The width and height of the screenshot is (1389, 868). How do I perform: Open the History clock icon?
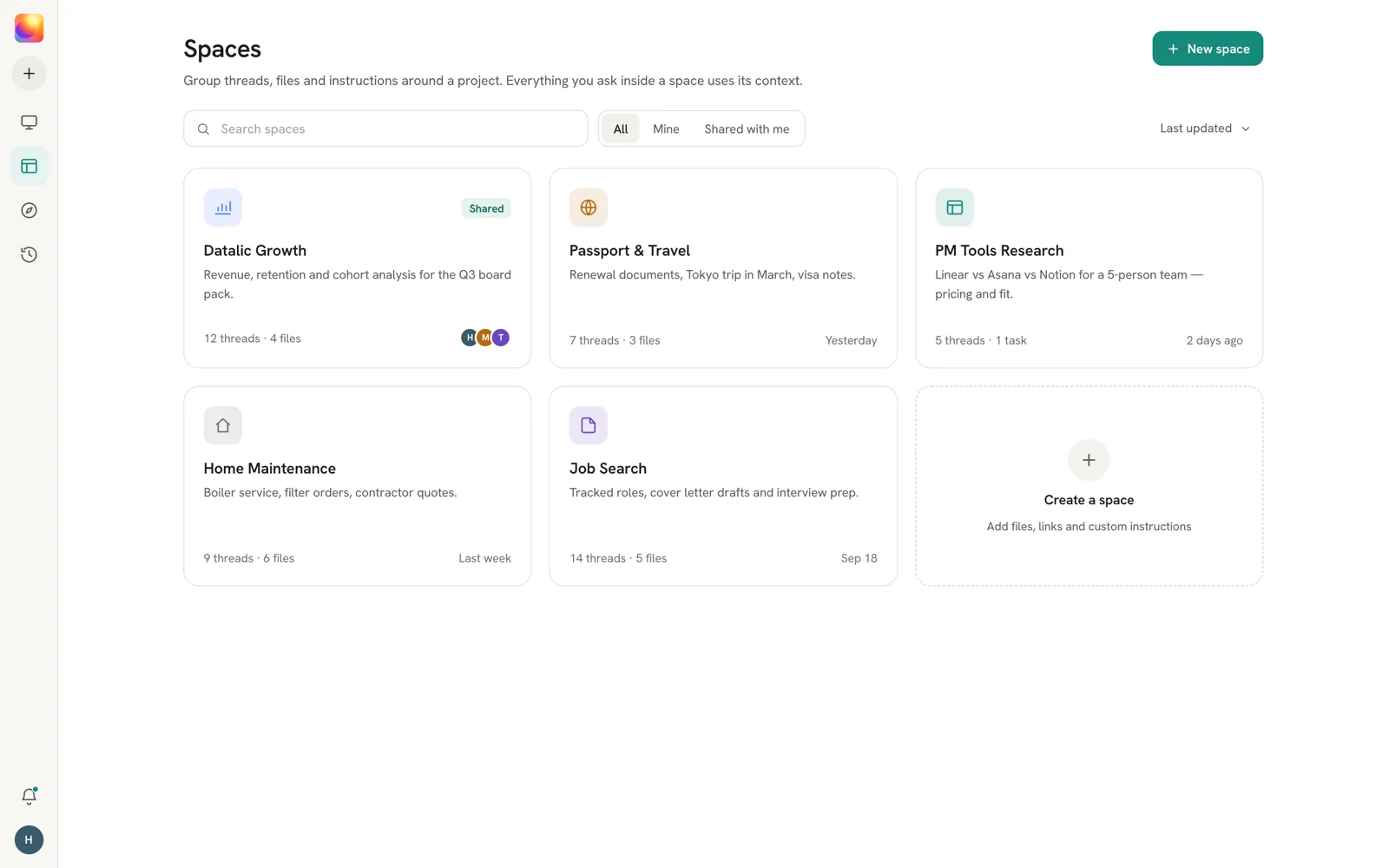(29, 254)
